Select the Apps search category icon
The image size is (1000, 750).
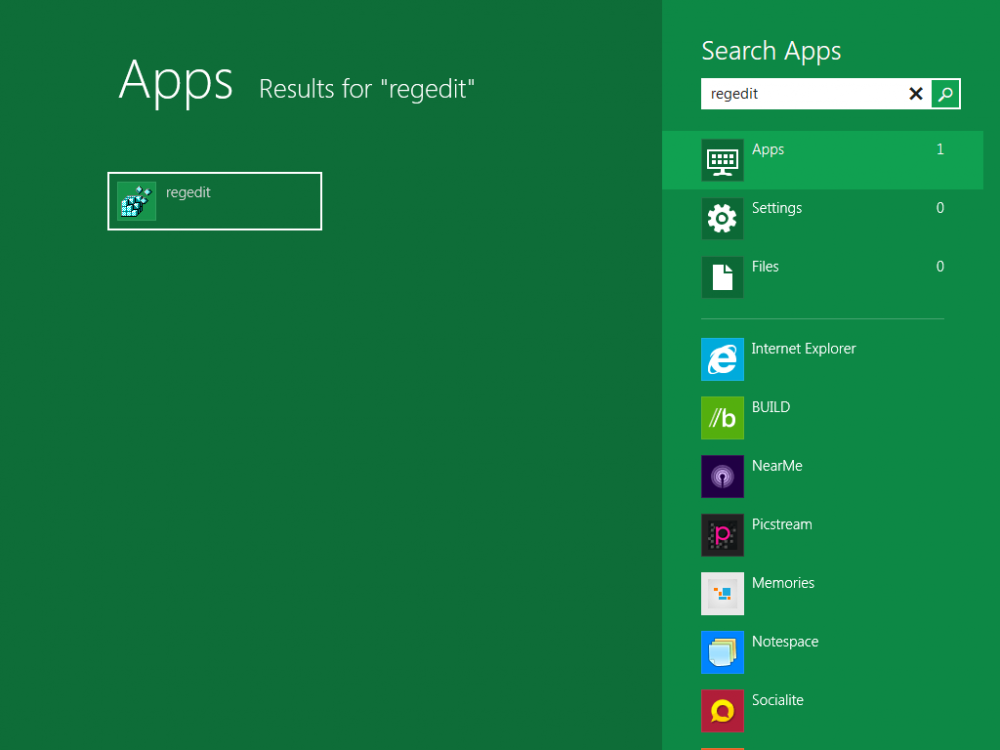pos(723,160)
